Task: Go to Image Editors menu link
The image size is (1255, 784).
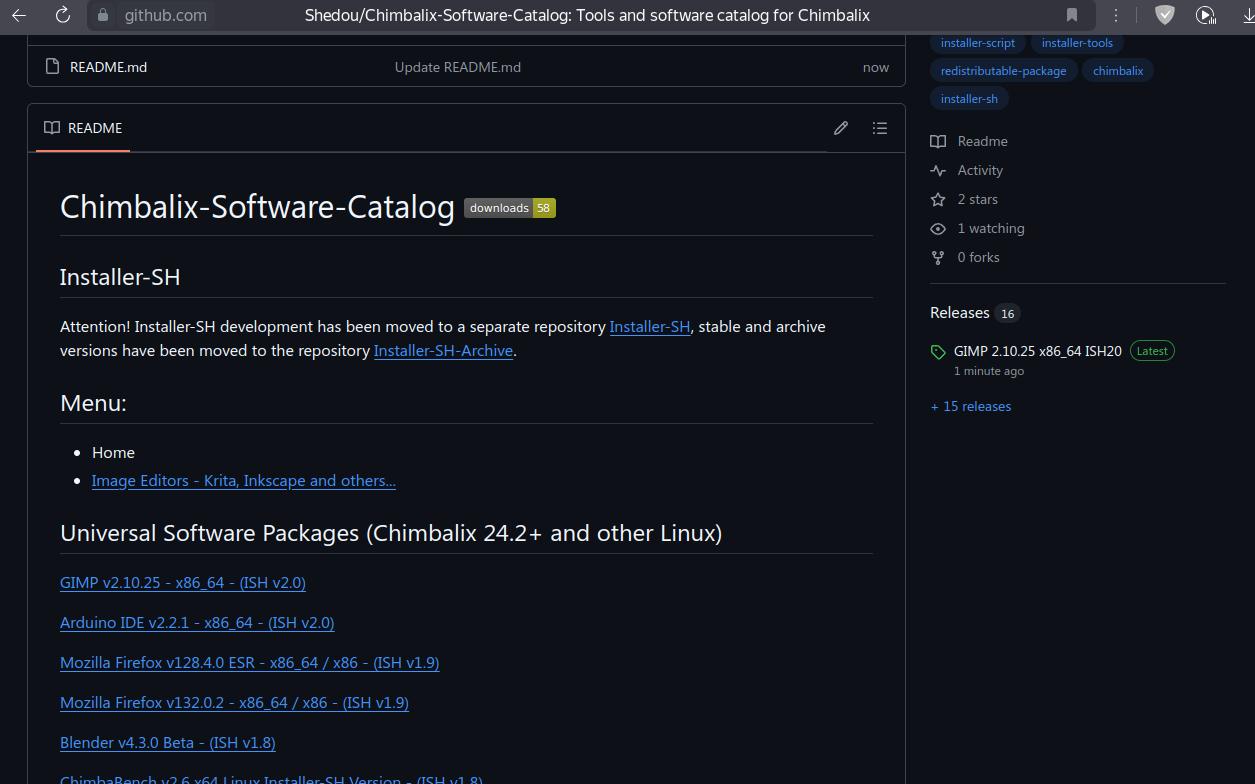Action: coord(243,481)
